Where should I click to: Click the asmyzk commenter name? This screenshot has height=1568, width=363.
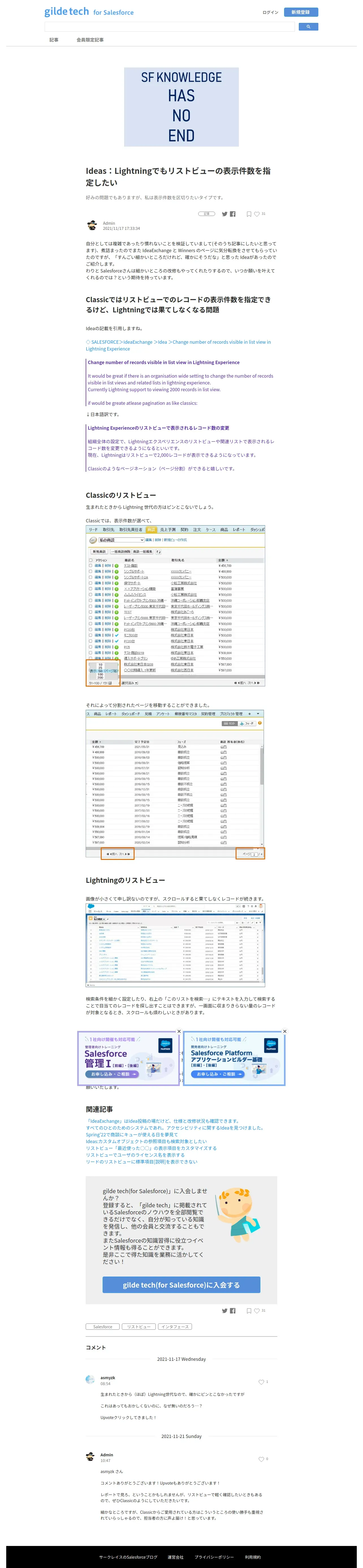click(108, 1377)
